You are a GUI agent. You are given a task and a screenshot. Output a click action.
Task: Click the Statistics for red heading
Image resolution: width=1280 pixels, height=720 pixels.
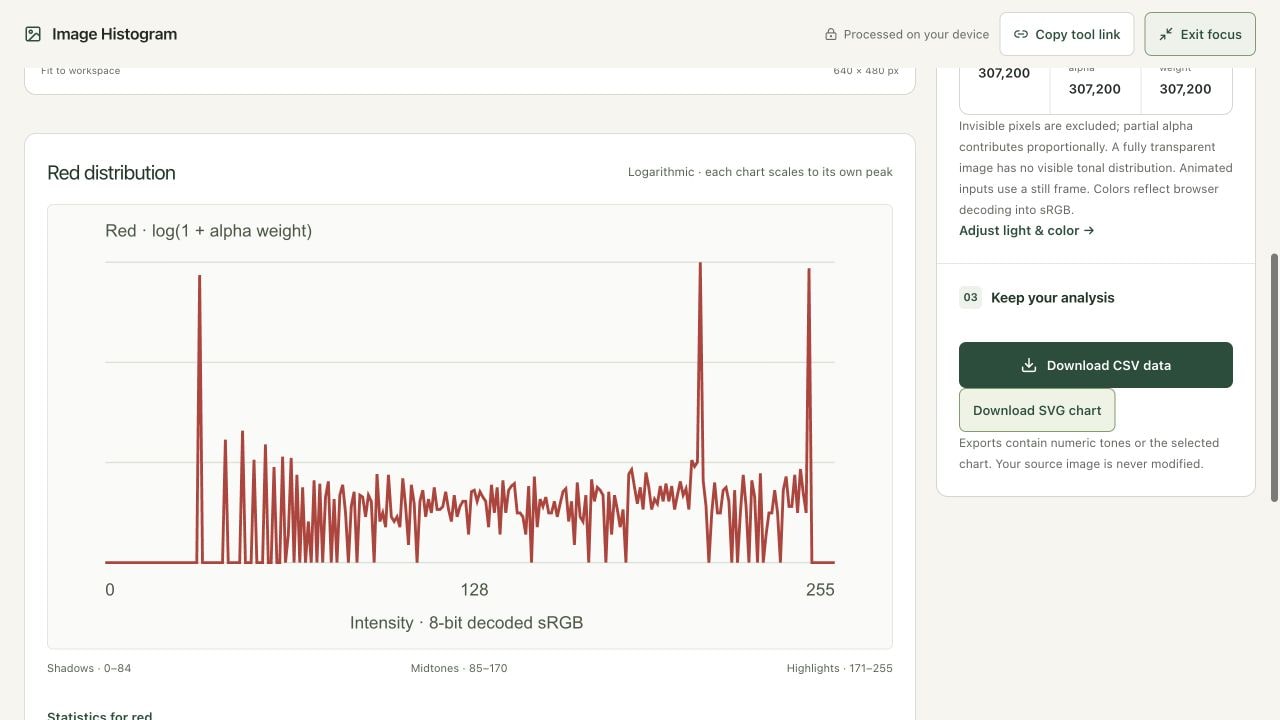100,716
